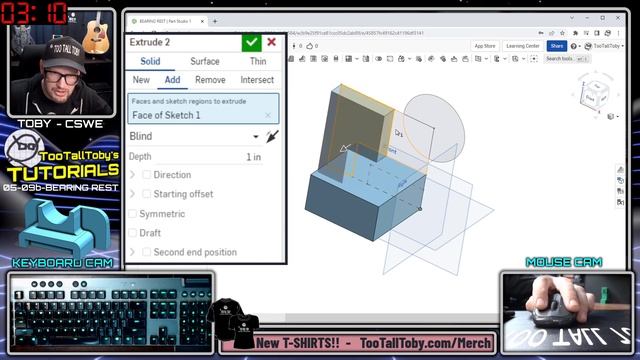The height and width of the screenshot is (360, 640).
Task: Accept Extrude 2 with green checkmark
Action: [251, 42]
